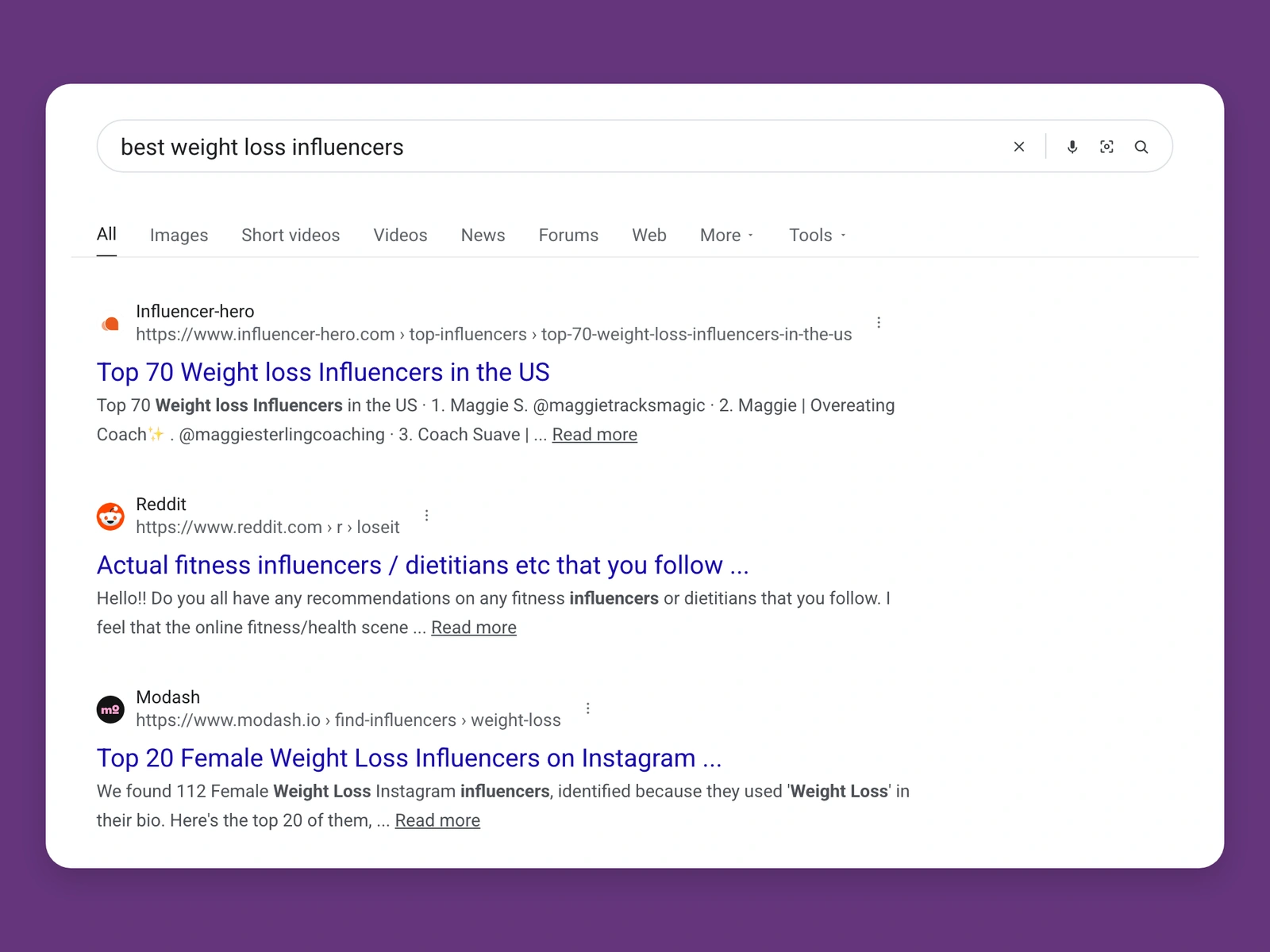Clear the search query with the X icon
The height and width of the screenshot is (952, 1270).
tap(1019, 147)
